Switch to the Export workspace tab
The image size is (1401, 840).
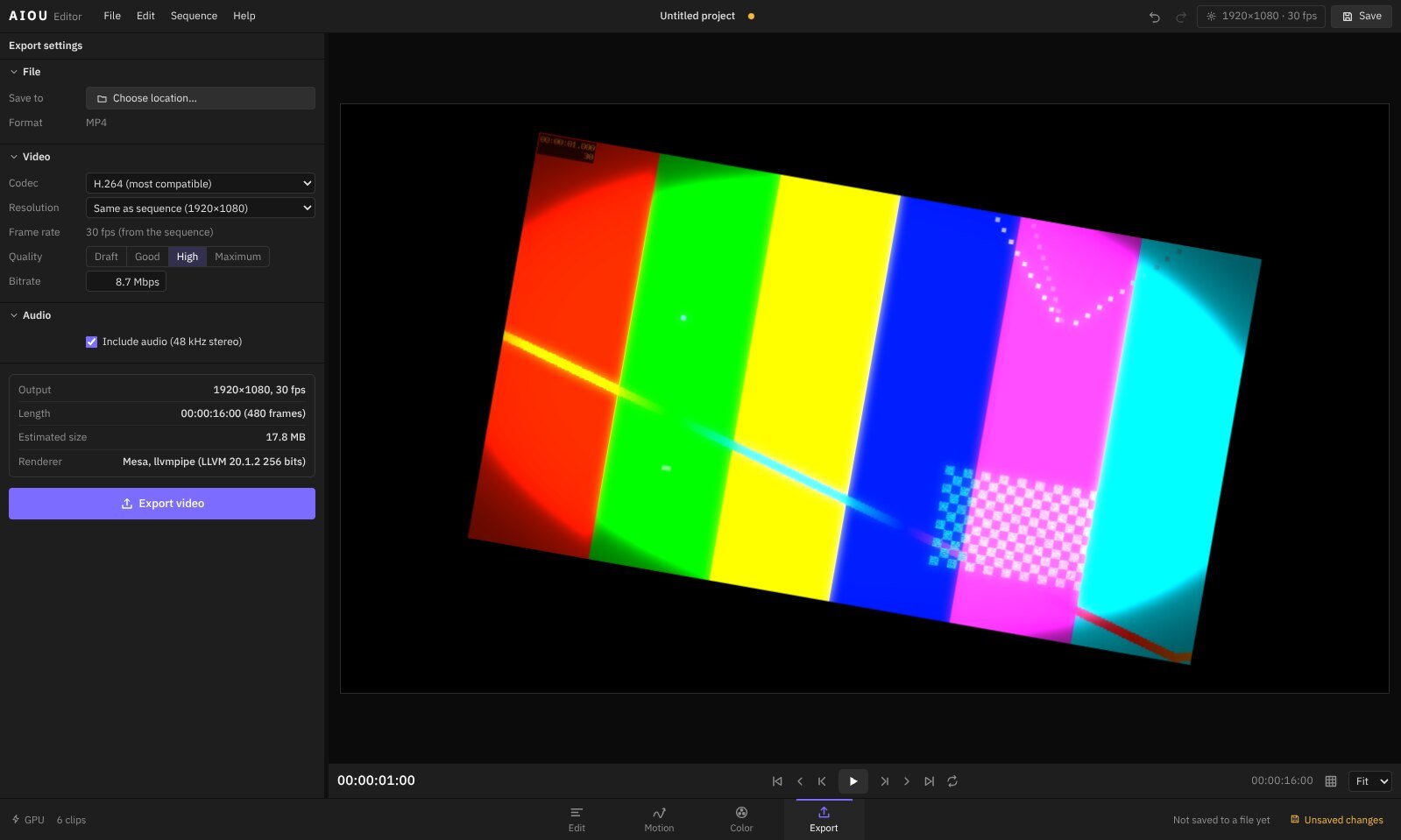pyautogui.click(x=824, y=820)
